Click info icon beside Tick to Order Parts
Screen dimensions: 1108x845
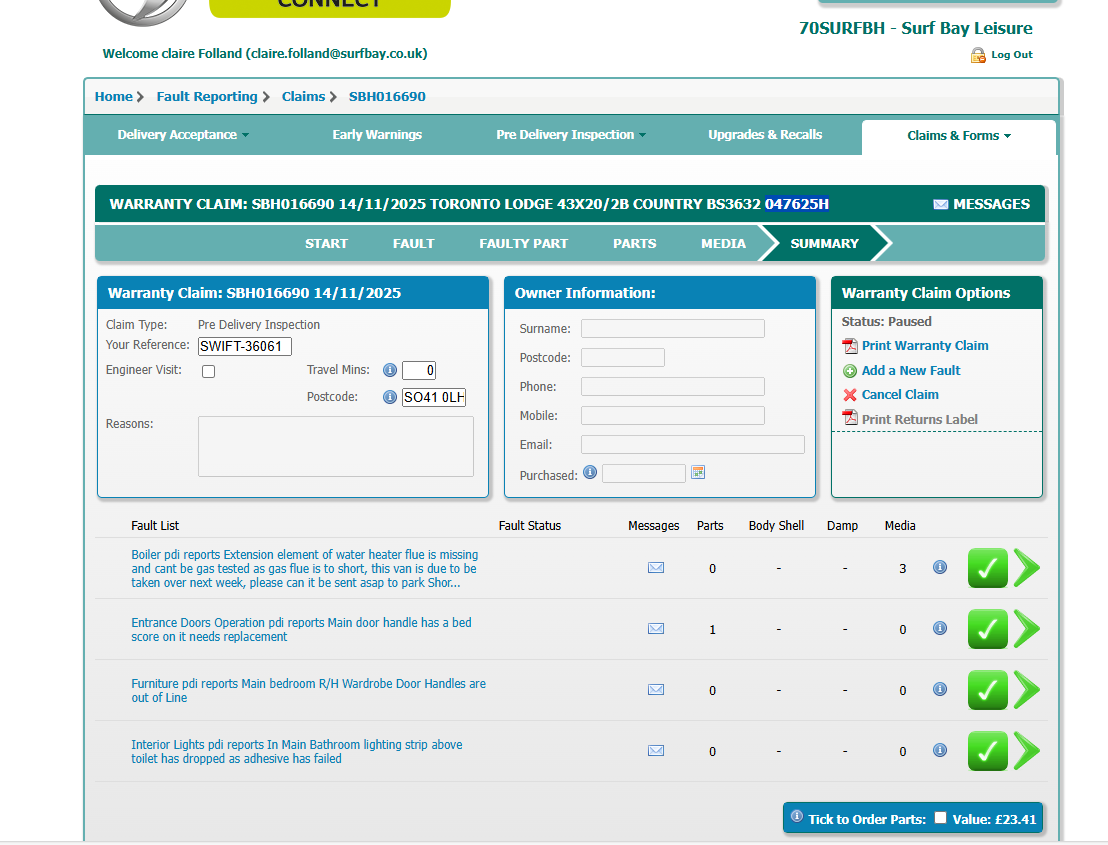pos(796,816)
